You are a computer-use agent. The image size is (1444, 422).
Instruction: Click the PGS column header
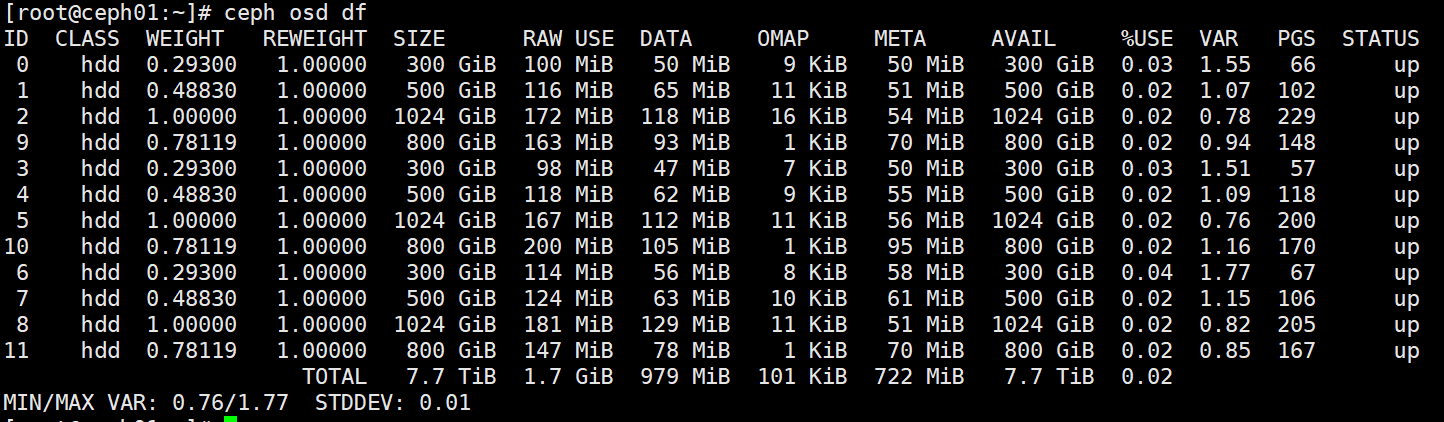pyautogui.click(x=1297, y=39)
